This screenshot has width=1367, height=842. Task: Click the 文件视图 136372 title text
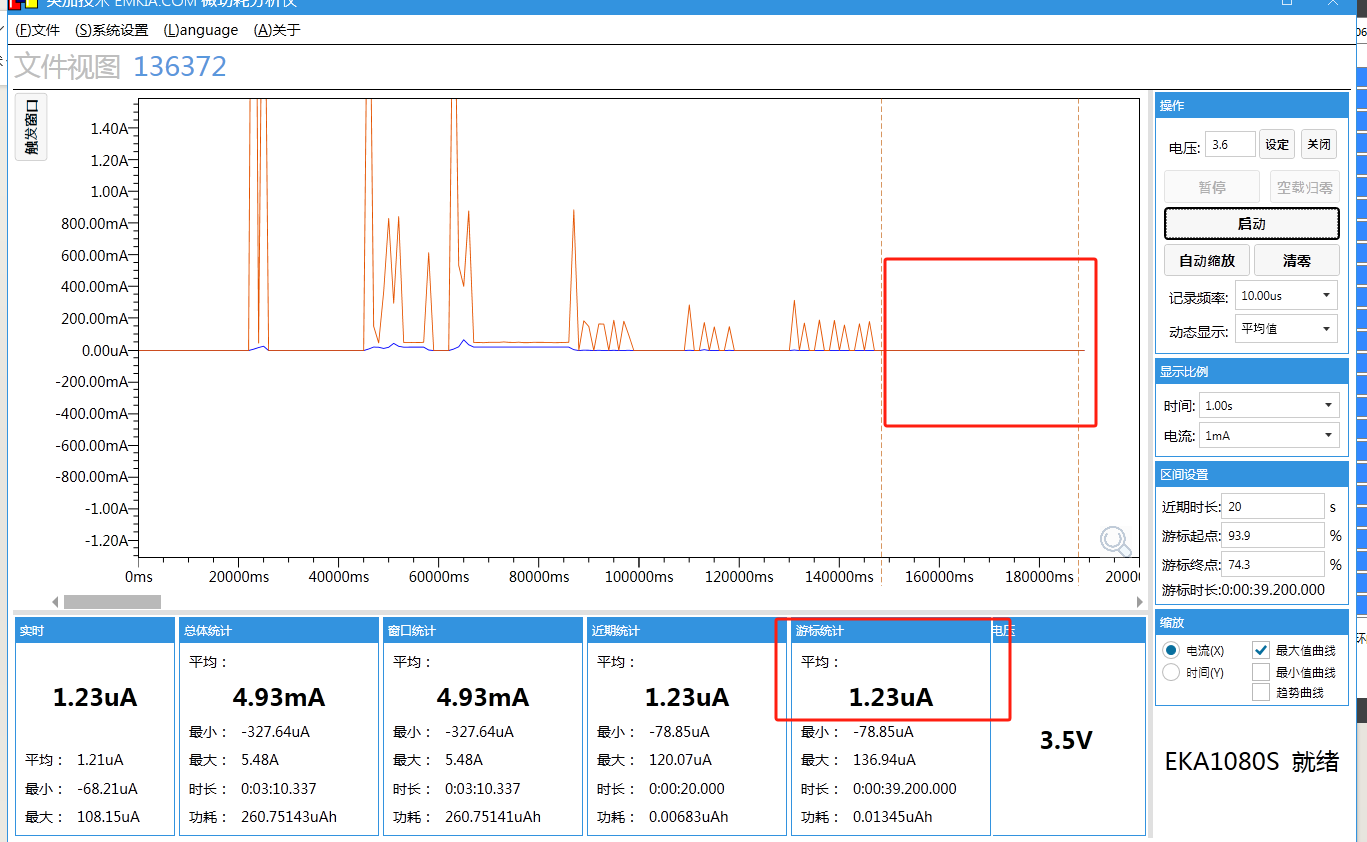coord(120,67)
